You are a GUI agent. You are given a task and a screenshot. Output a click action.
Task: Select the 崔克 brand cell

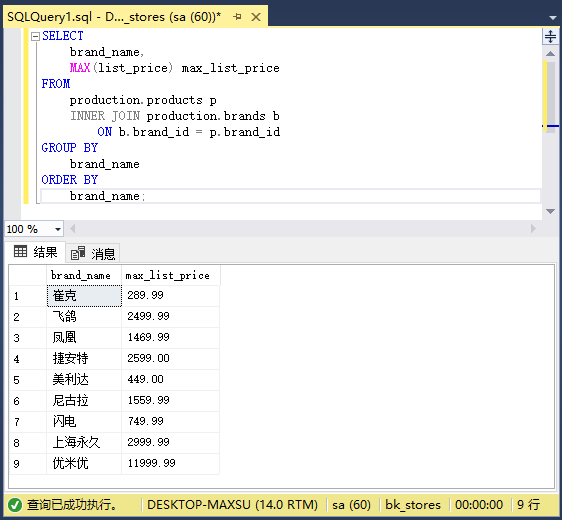(84, 296)
